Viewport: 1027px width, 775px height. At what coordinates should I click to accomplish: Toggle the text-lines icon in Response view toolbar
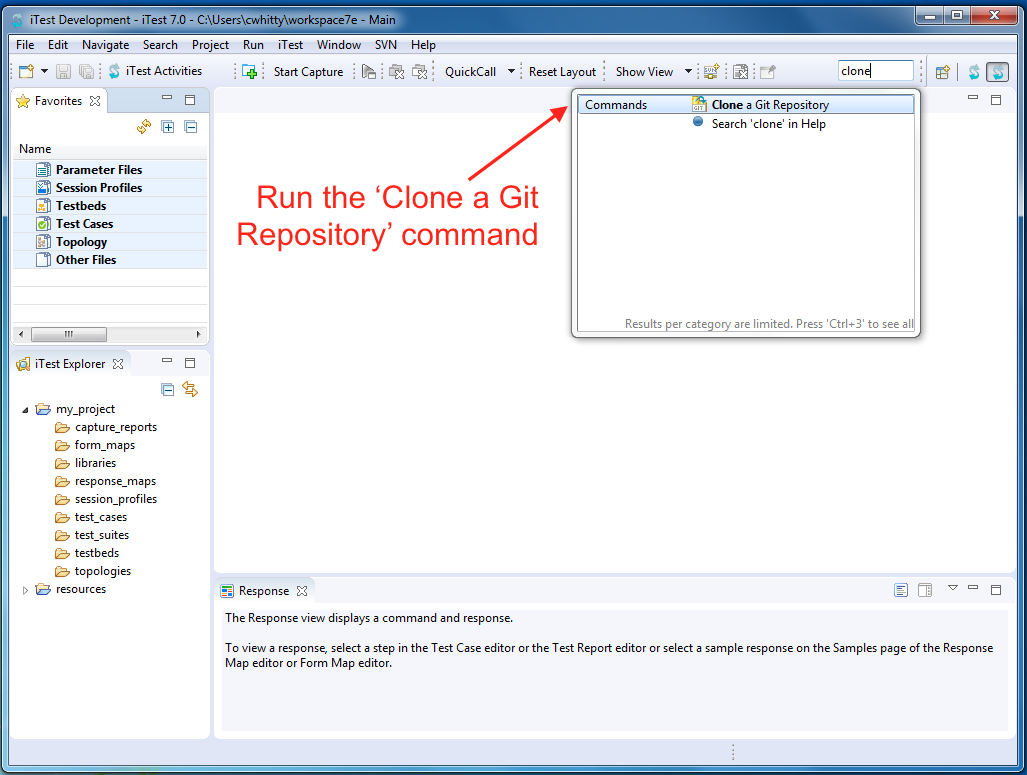point(901,590)
